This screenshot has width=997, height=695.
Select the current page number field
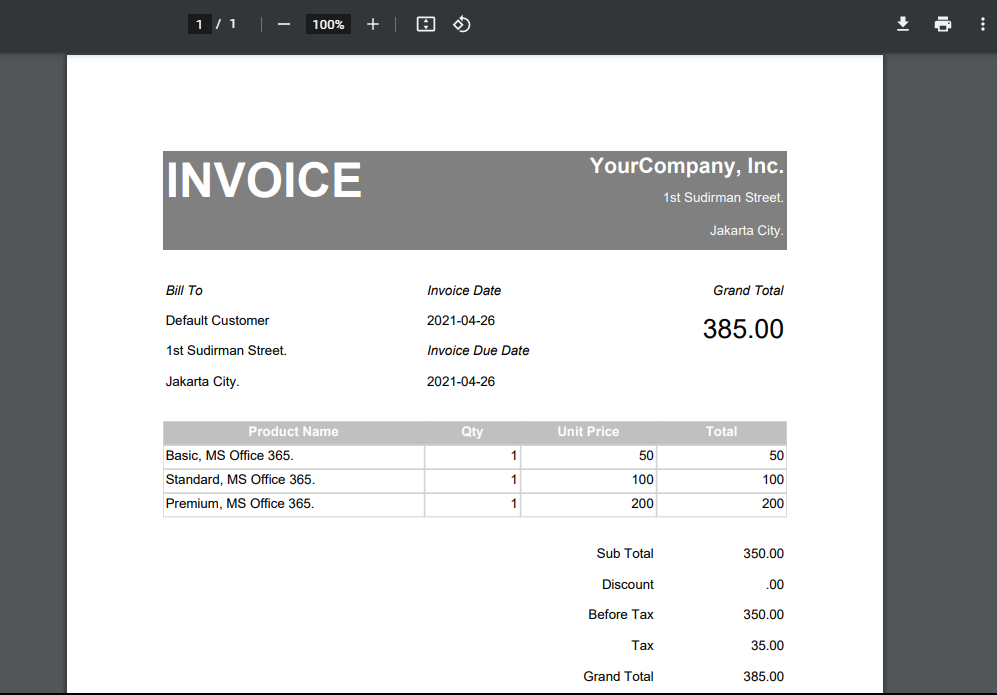tap(199, 24)
